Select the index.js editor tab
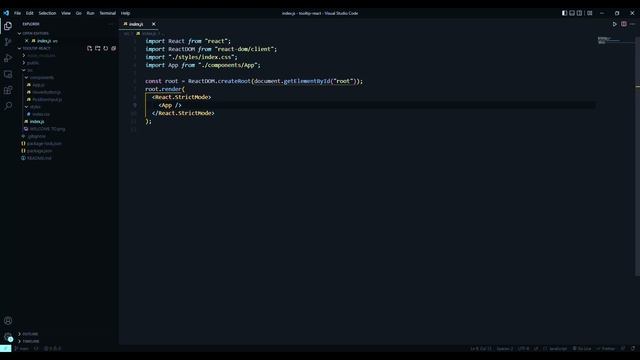 click(x=138, y=24)
